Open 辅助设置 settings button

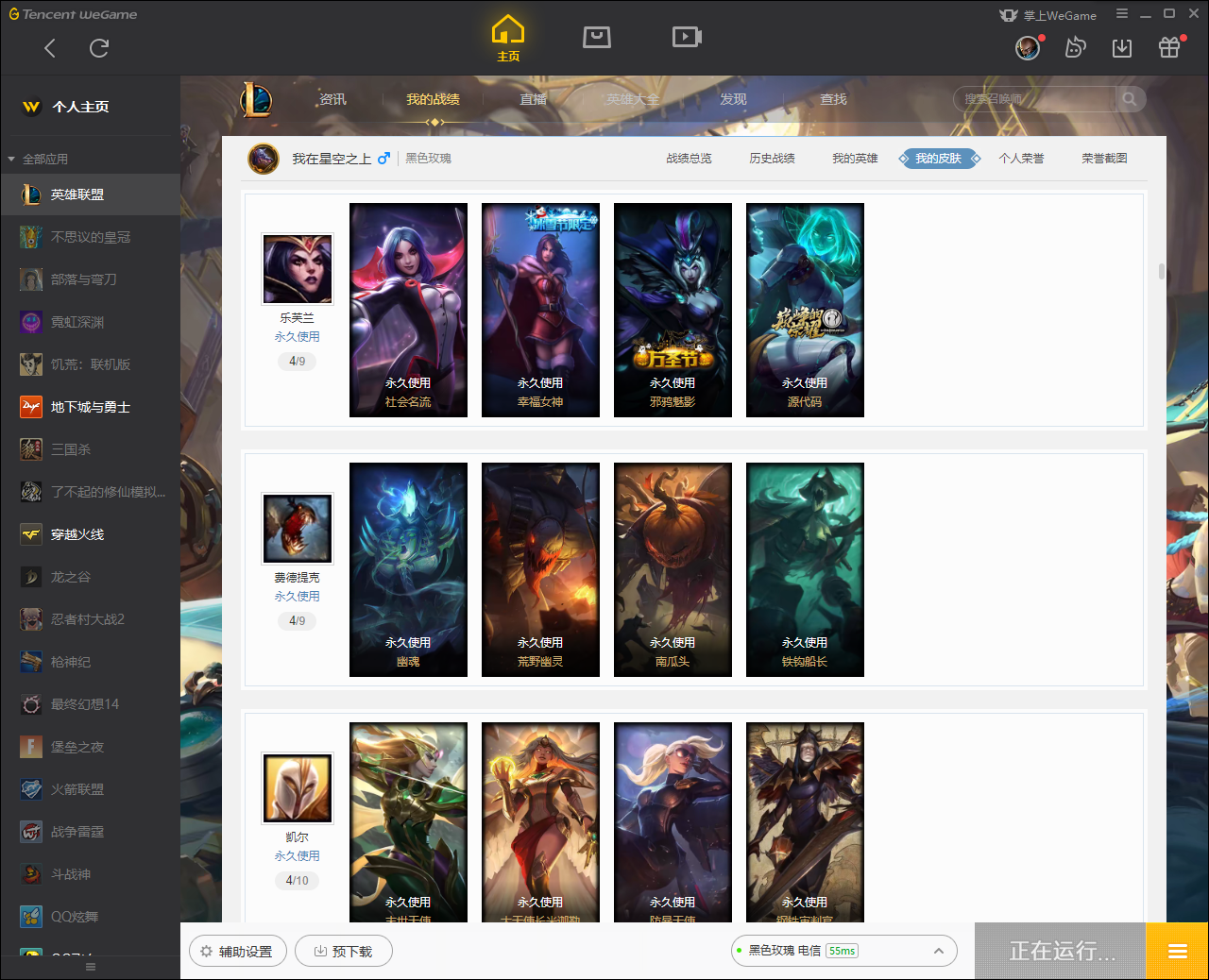pos(236,951)
